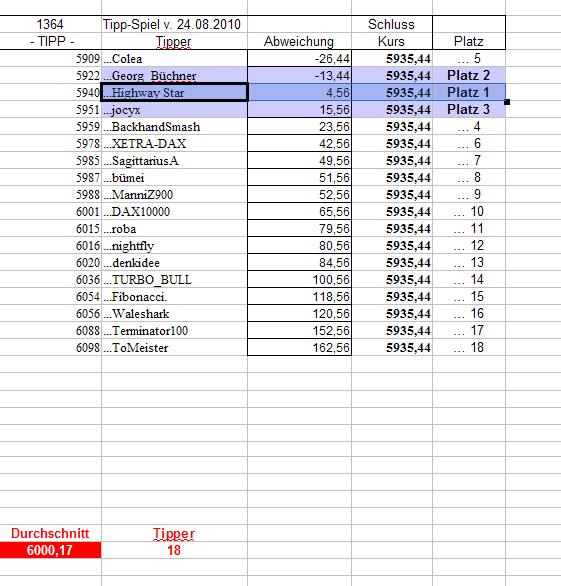Grab the selection fill handle square

[x=507, y=102]
